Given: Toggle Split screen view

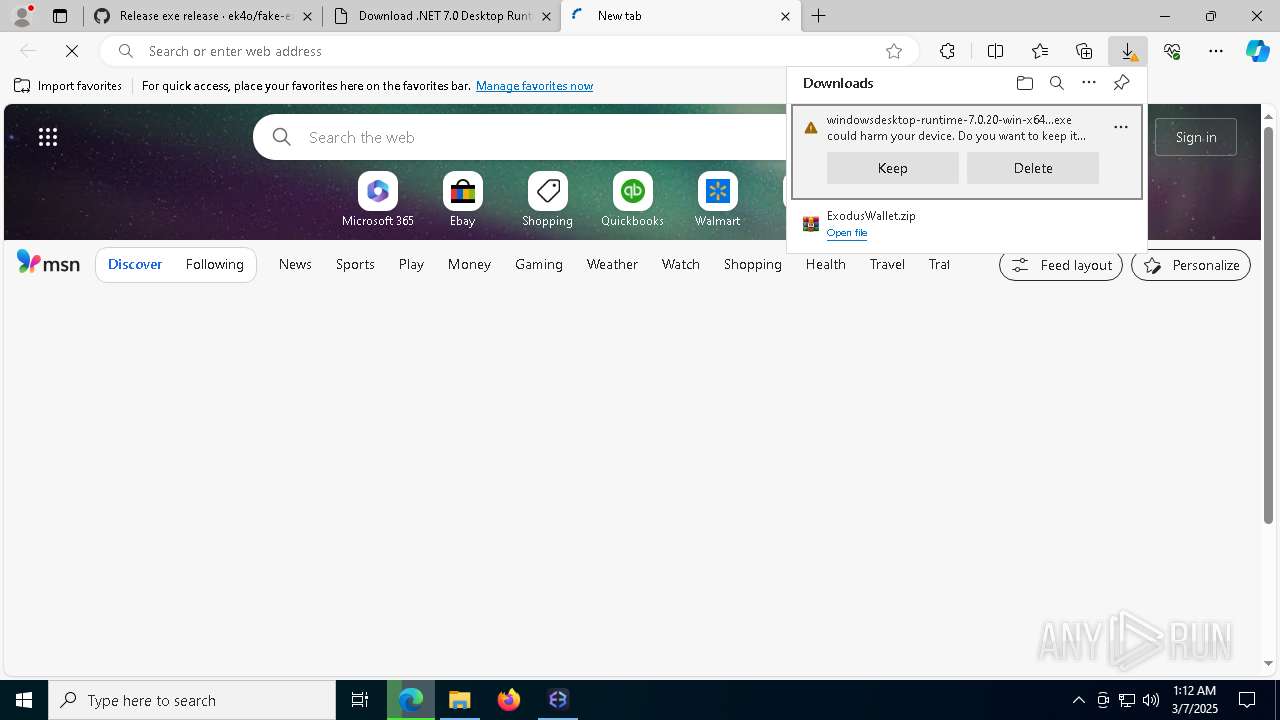Looking at the screenshot, I should 995,51.
